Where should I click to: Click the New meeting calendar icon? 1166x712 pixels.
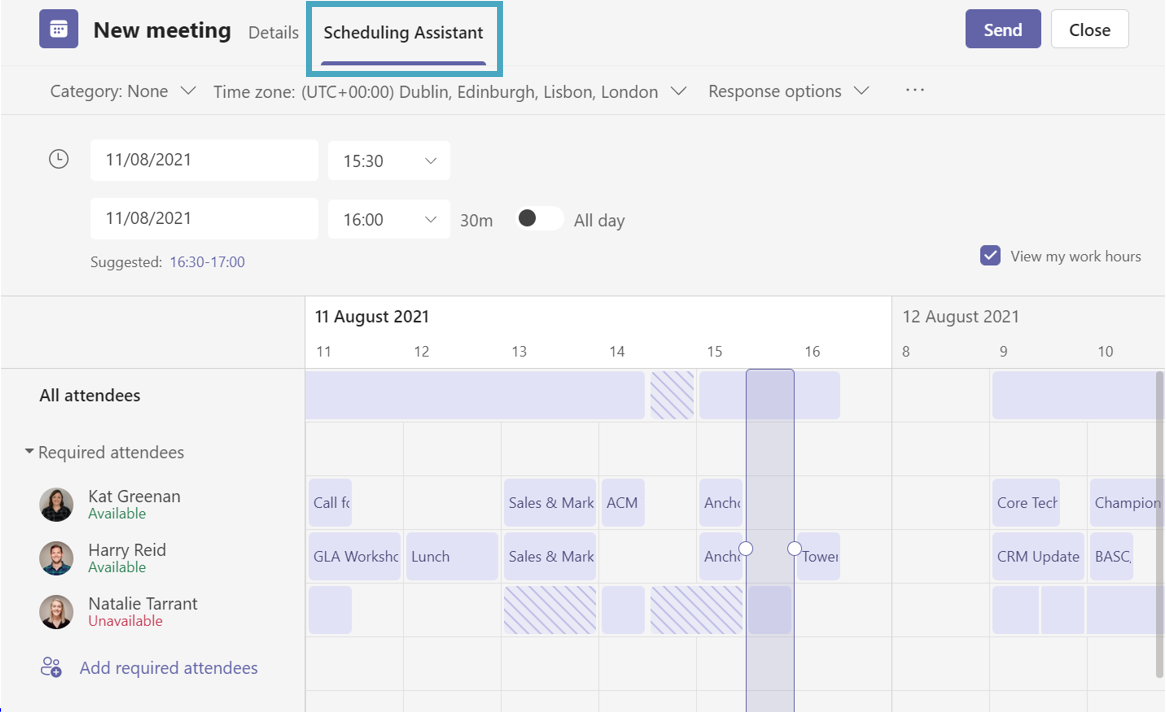[57, 29]
